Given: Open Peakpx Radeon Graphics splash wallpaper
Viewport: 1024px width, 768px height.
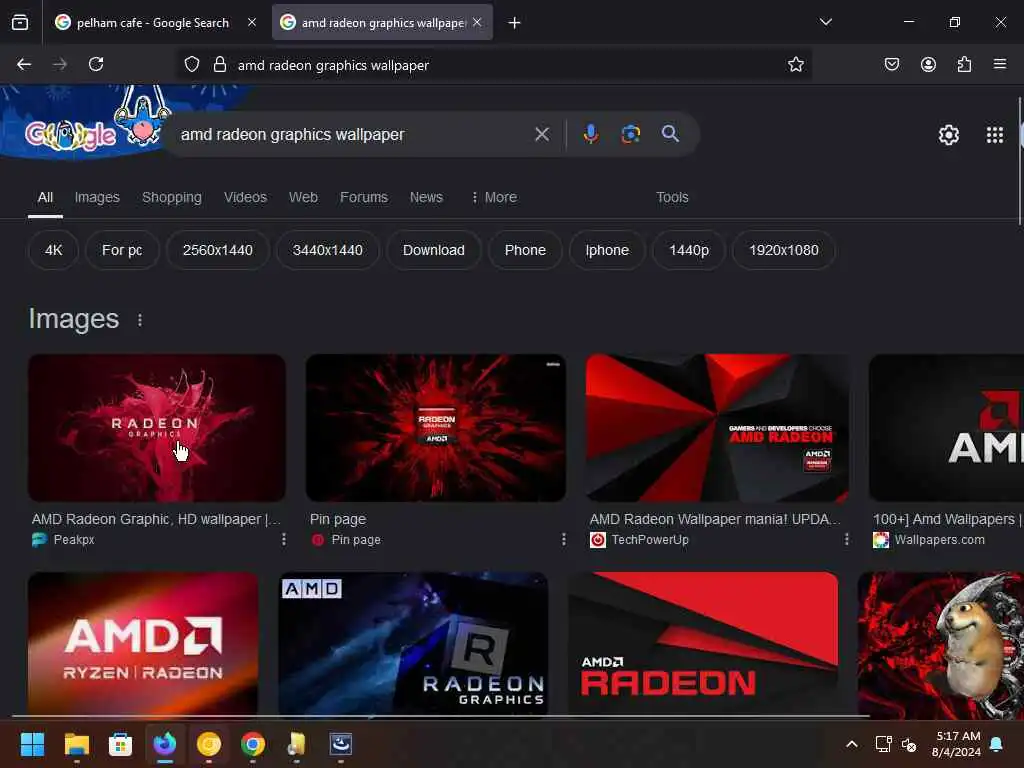Looking at the screenshot, I should [157, 428].
